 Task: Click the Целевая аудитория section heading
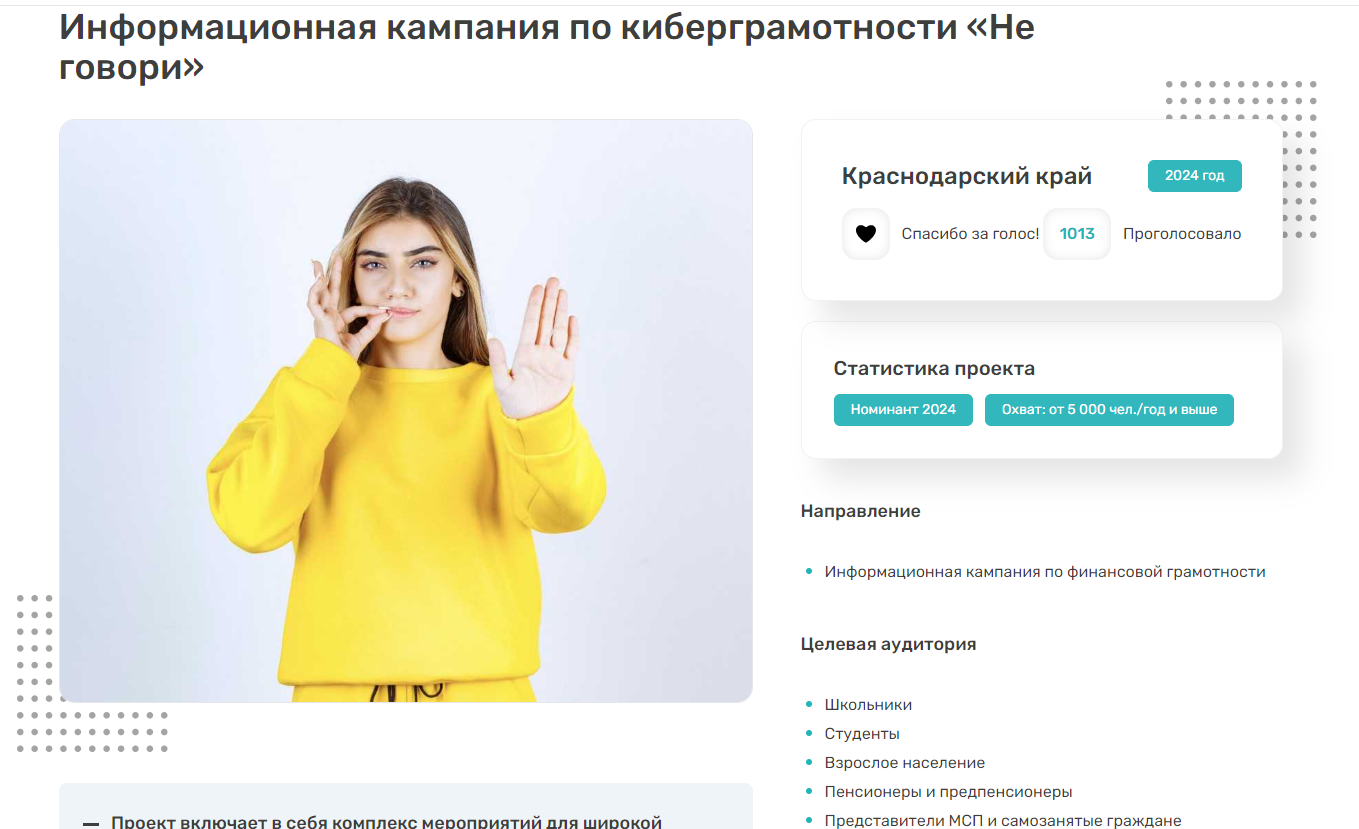click(x=888, y=644)
